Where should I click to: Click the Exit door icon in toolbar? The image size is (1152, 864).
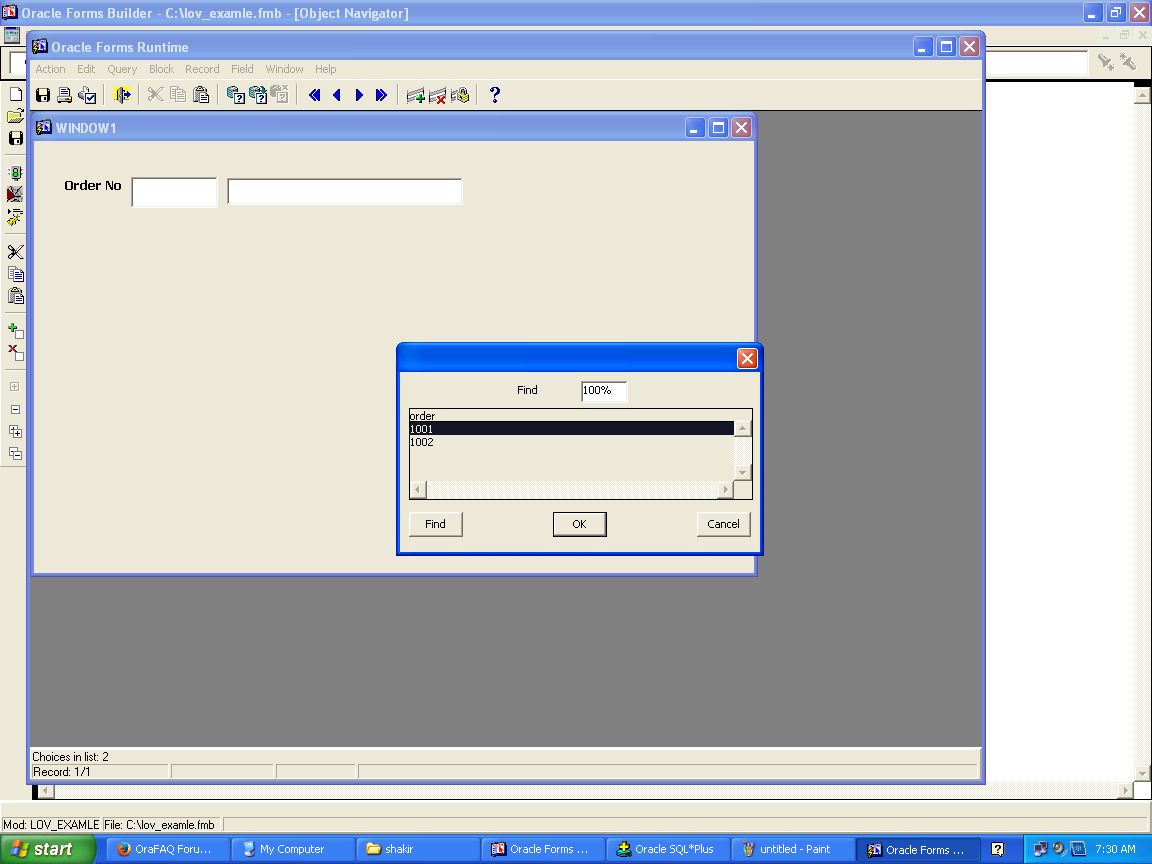point(123,95)
